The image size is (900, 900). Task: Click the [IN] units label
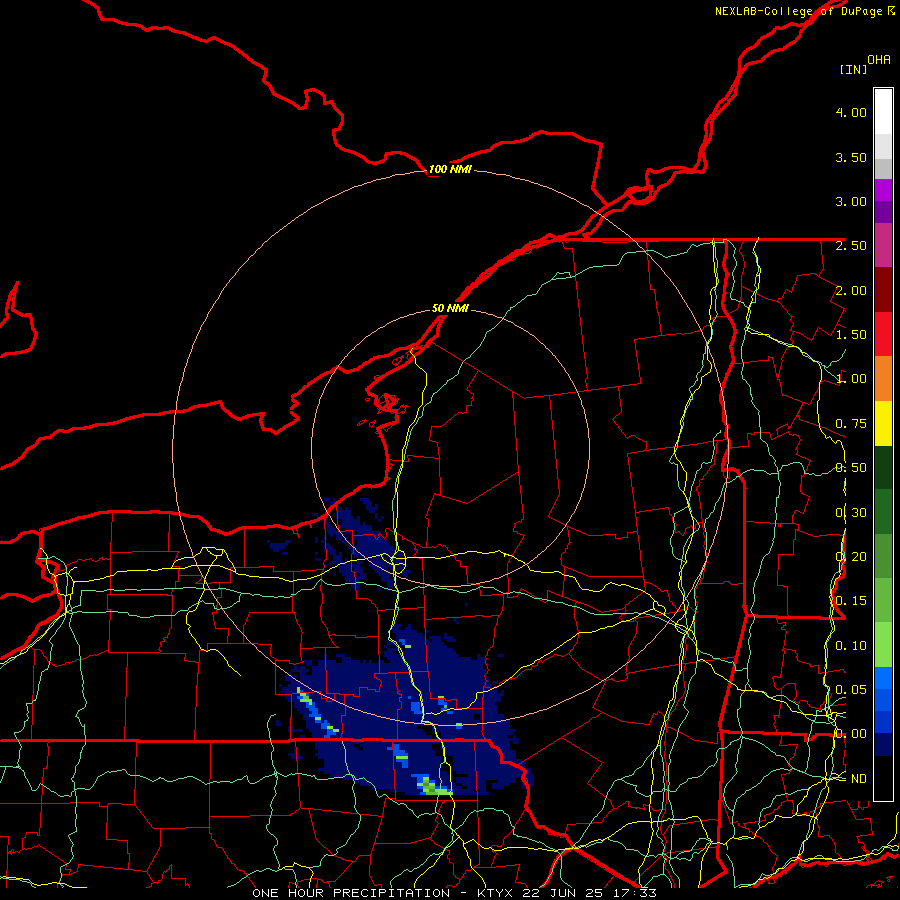click(x=853, y=69)
